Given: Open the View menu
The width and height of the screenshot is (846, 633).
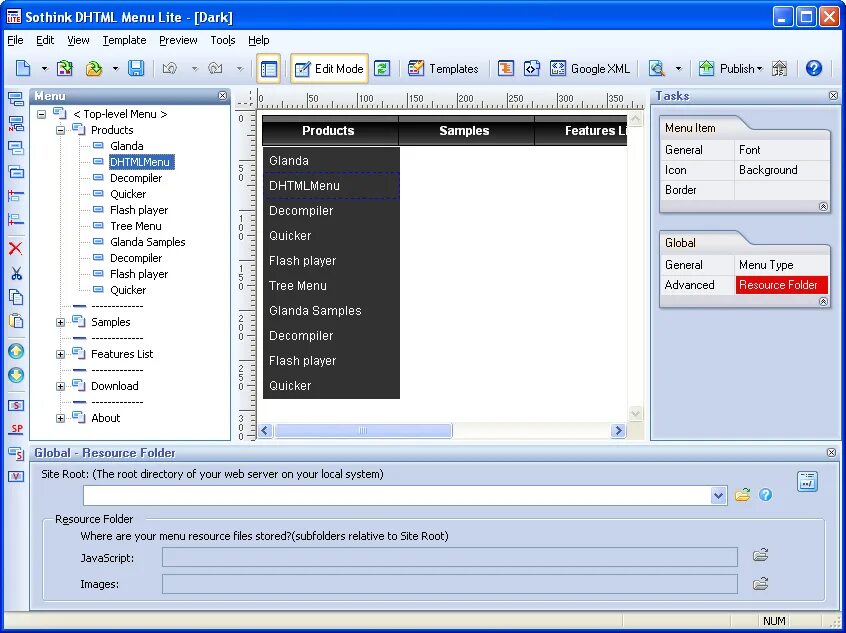Looking at the screenshot, I should click(78, 40).
